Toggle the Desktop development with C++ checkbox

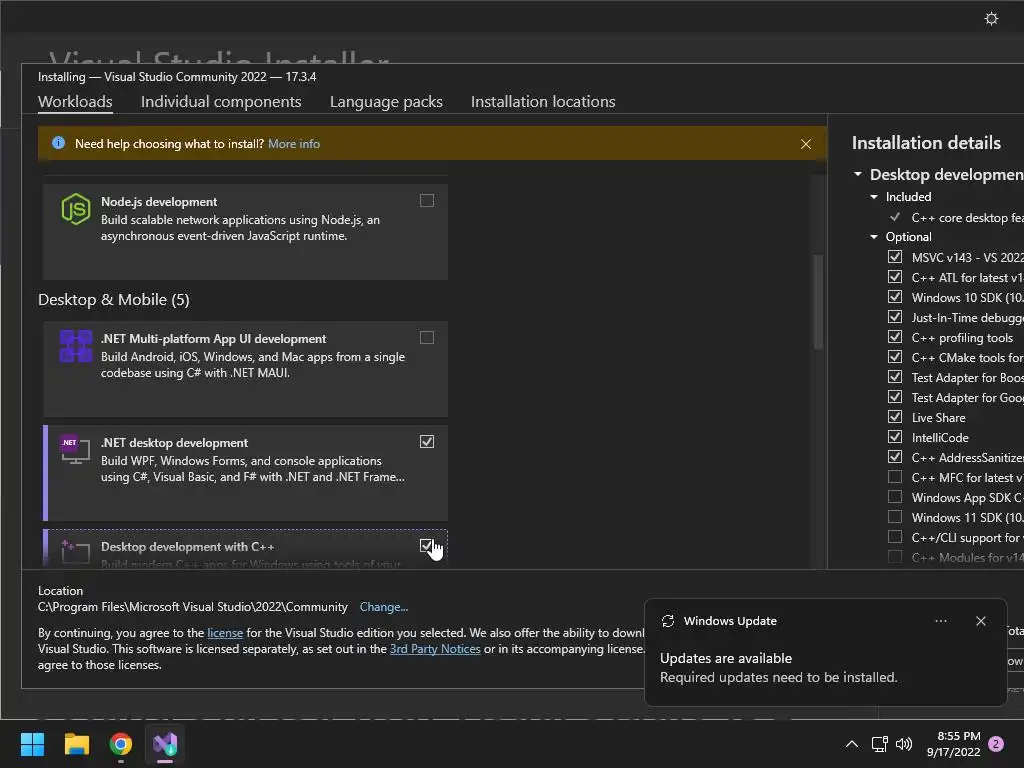426,545
